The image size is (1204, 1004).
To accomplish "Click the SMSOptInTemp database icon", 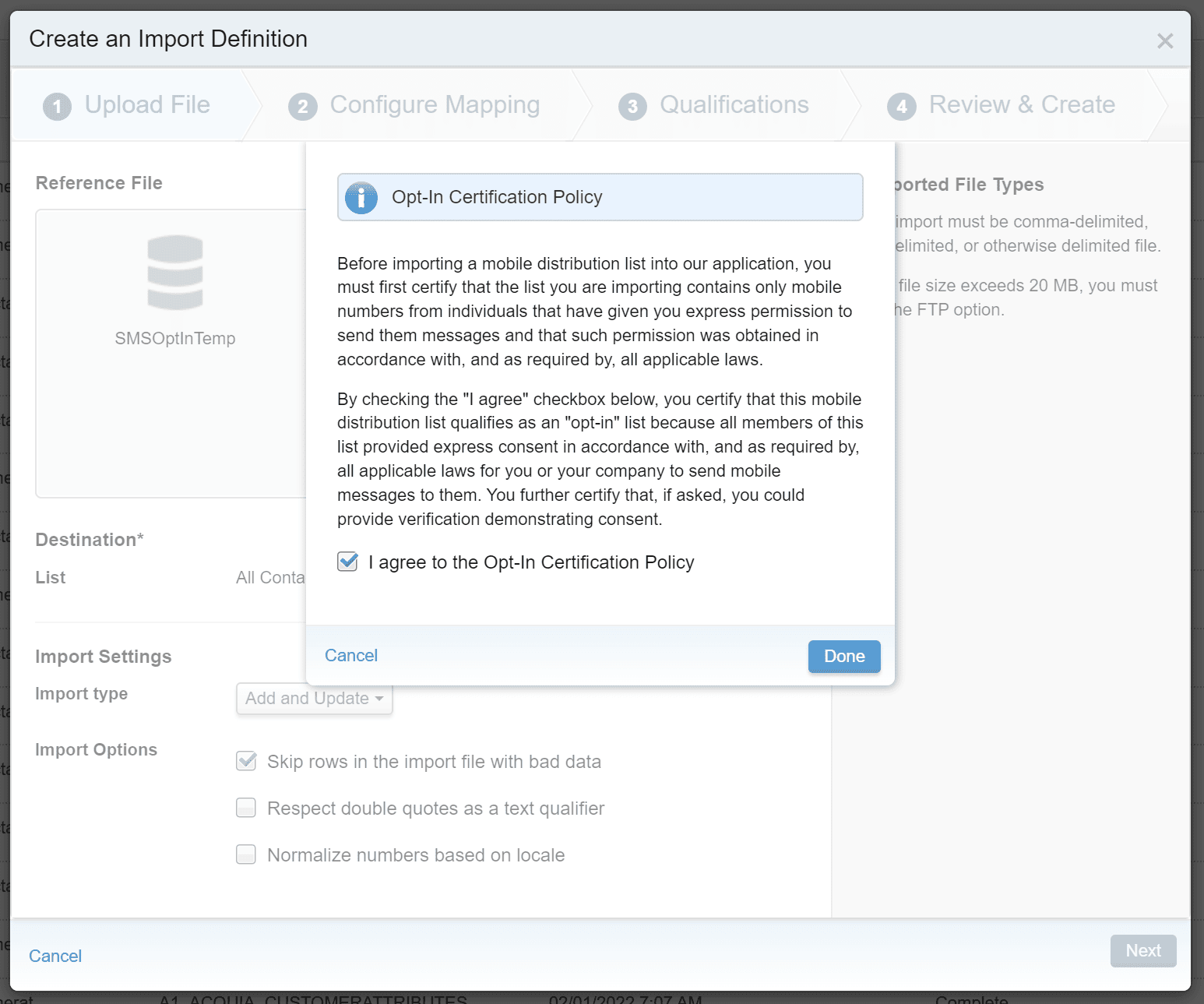I will point(175,272).
